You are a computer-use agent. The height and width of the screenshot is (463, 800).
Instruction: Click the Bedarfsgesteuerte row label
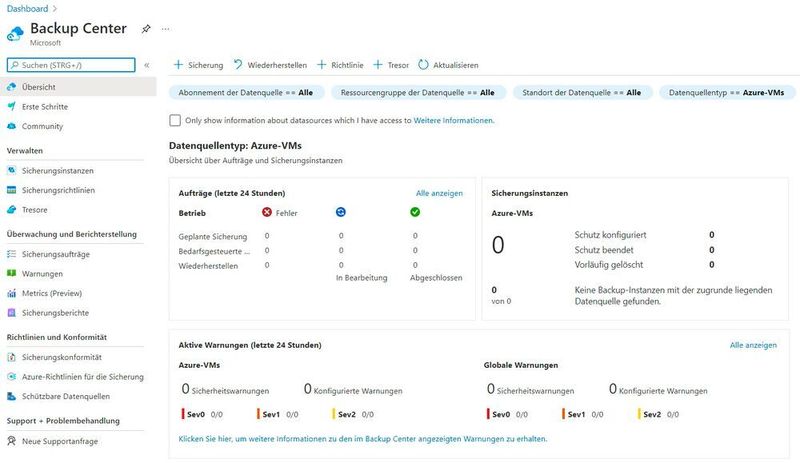(214, 251)
